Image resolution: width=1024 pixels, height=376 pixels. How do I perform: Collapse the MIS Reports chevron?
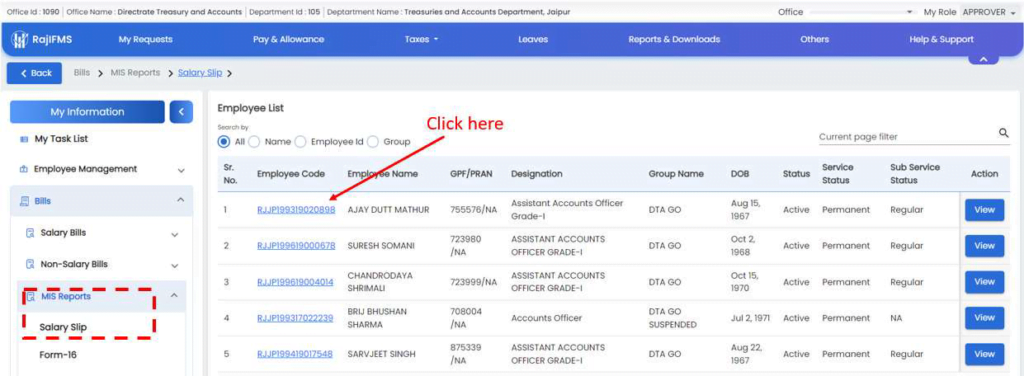(174, 295)
